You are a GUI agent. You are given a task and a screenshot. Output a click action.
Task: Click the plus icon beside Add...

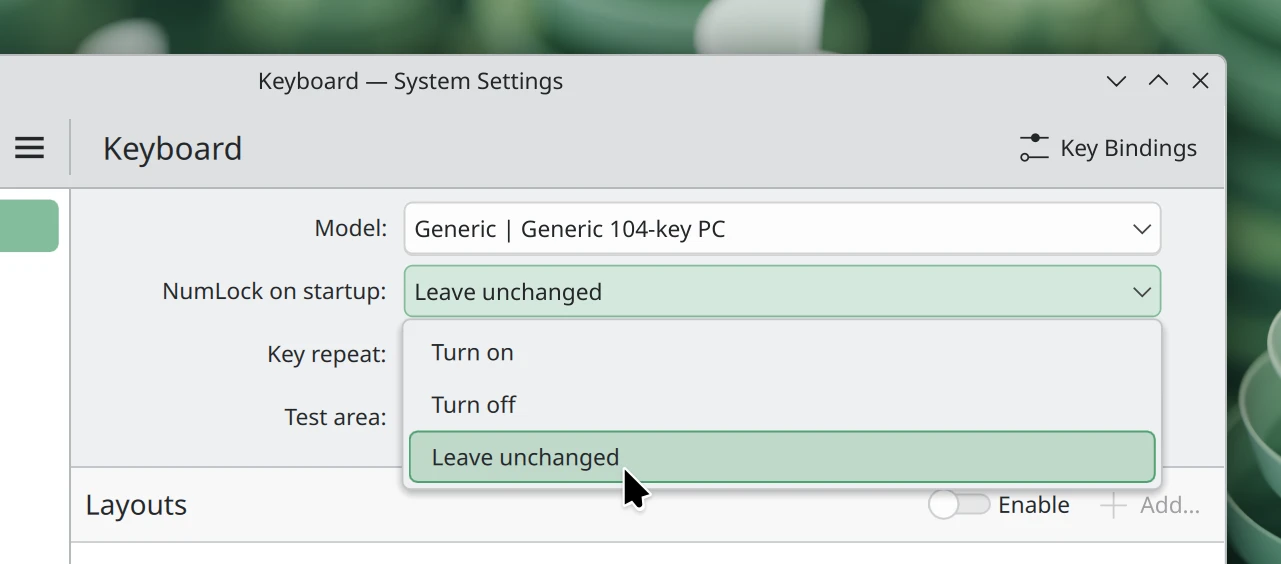tap(1113, 506)
